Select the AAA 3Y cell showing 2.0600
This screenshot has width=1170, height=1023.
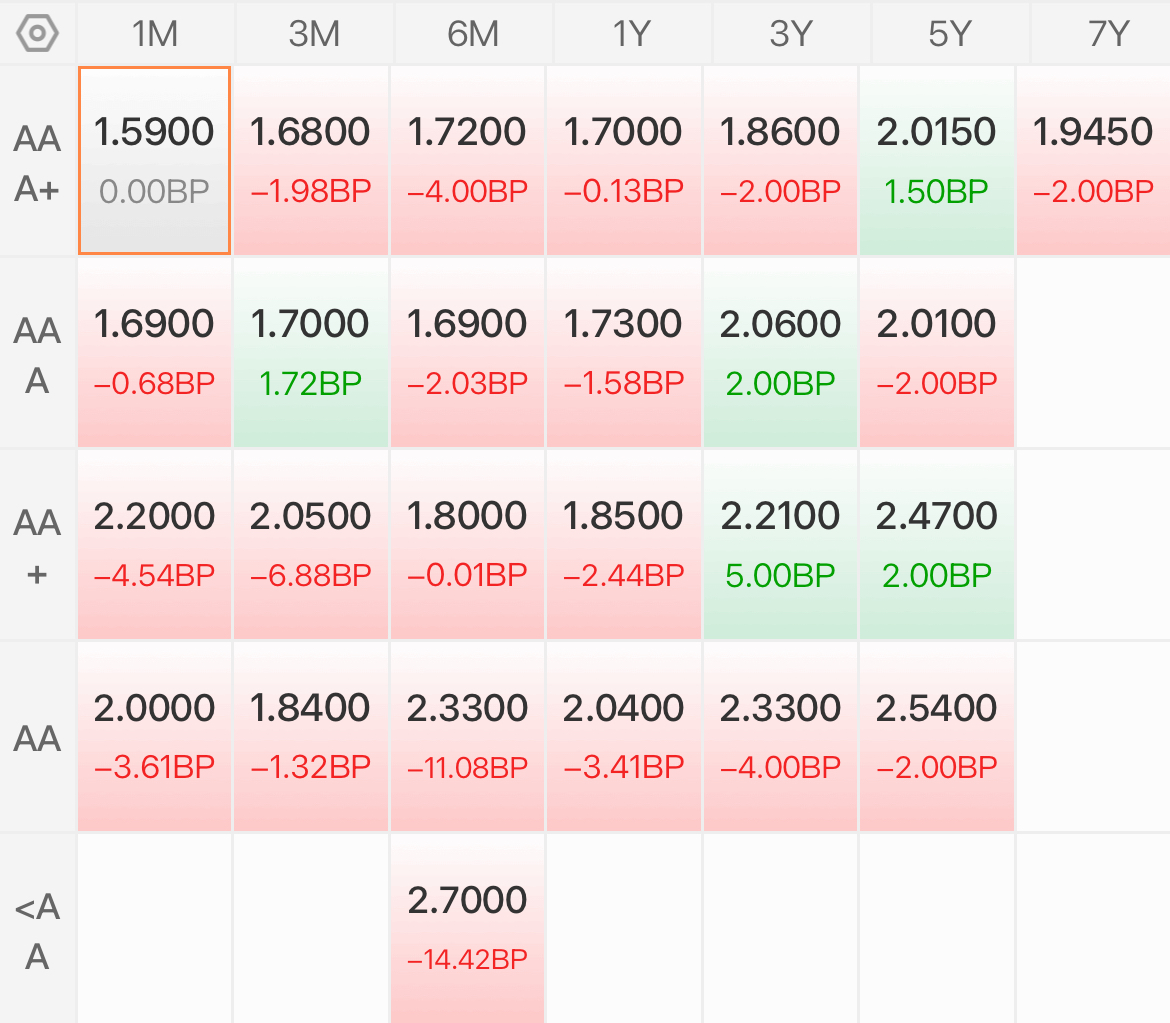tap(780, 352)
